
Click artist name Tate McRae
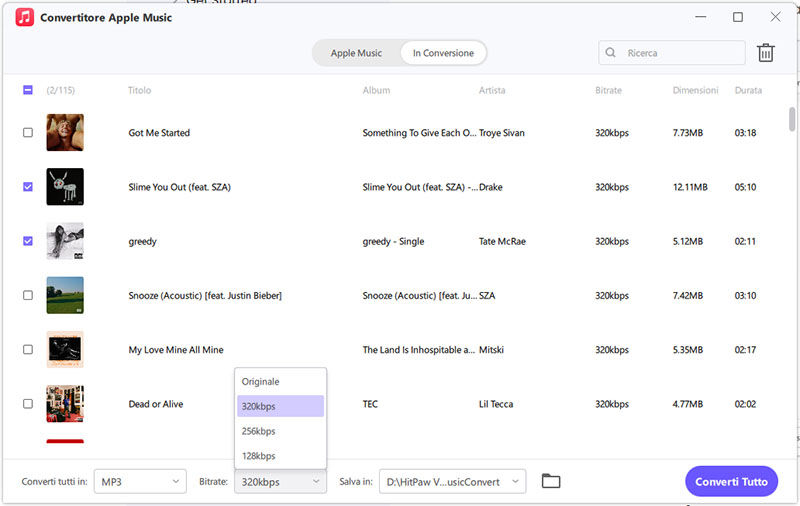point(502,241)
